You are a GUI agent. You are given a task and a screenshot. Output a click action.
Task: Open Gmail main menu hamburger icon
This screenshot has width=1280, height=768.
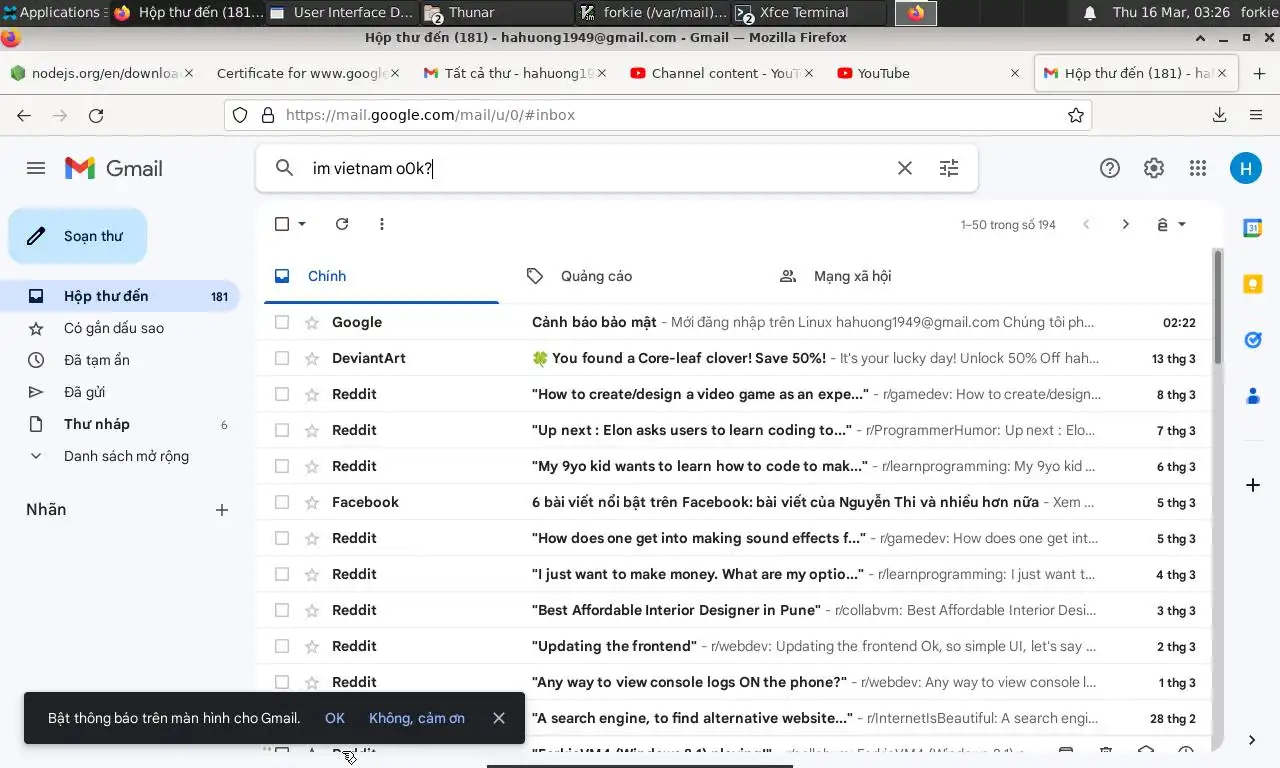pos(36,168)
